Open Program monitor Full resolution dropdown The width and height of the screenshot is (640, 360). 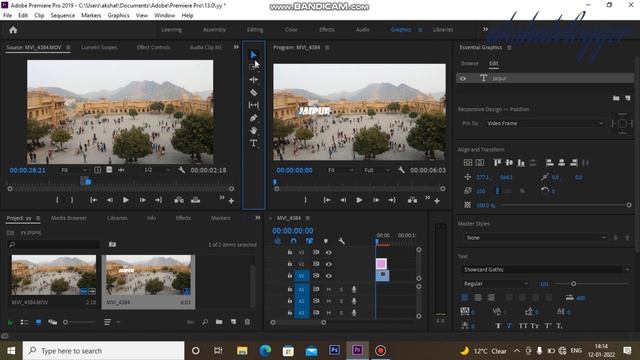(x=377, y=170)
